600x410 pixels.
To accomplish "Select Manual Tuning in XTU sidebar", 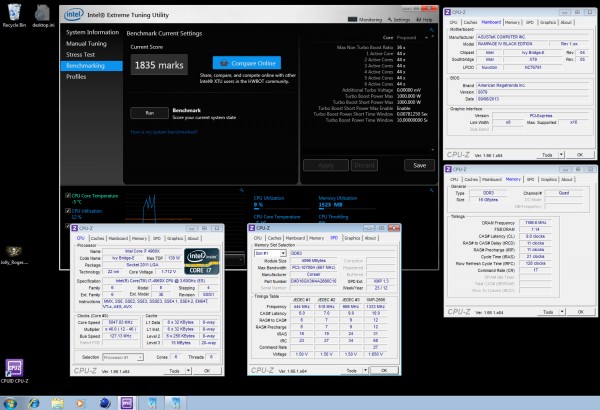I will tap(86, 44).
